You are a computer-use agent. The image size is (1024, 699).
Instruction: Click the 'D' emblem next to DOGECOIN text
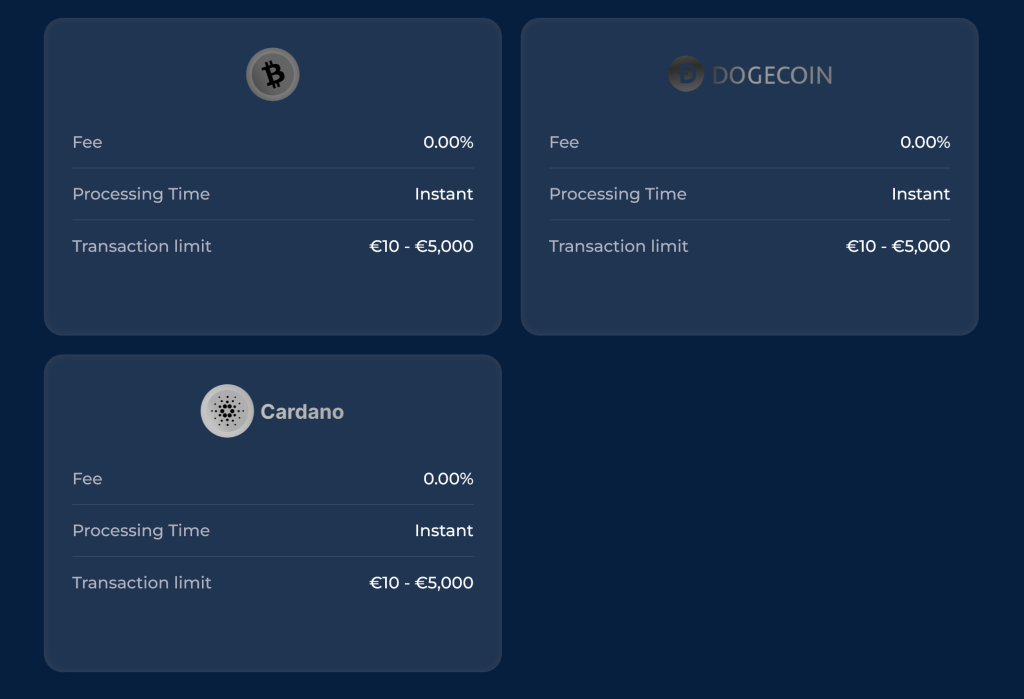(685, 73)
